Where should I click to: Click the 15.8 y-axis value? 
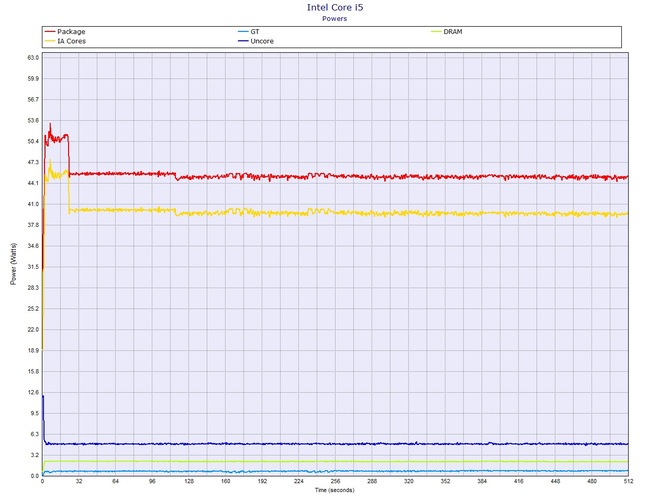pyautogui.click(x=33, y=372)
